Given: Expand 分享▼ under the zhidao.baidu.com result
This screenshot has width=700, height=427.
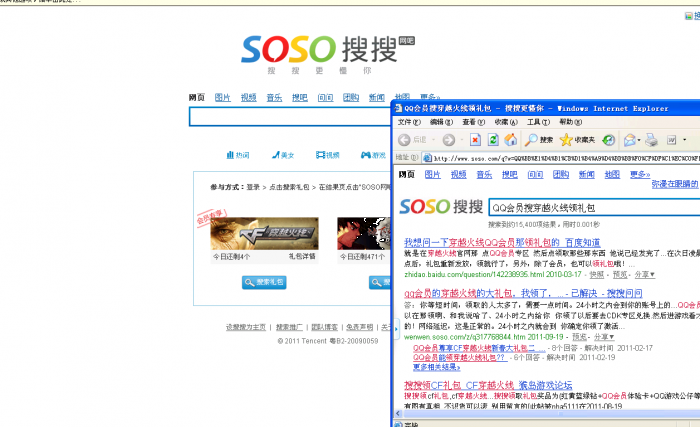Looking at the screenshot, I should point(645,275).
